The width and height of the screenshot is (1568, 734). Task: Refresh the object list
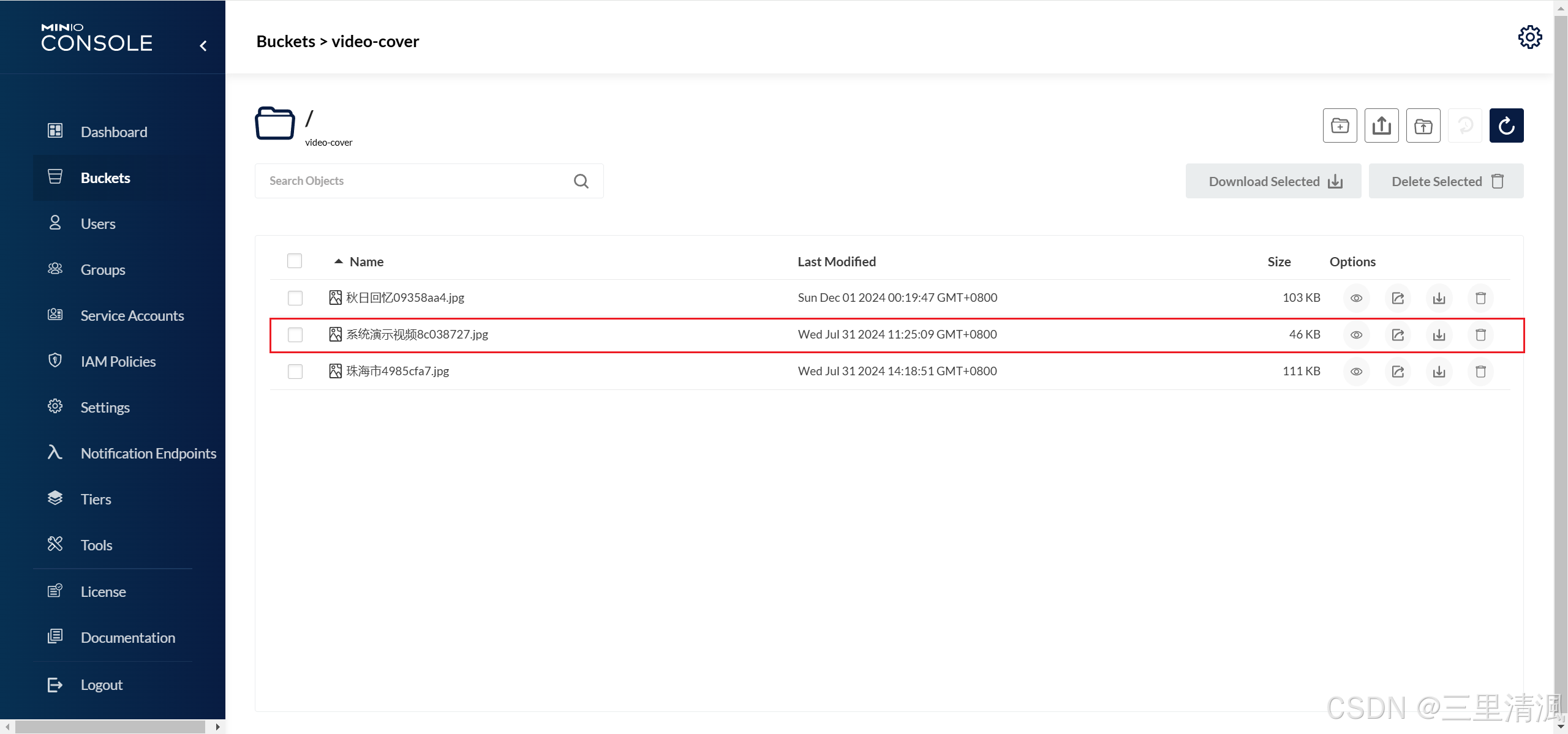pos(1506,125)
